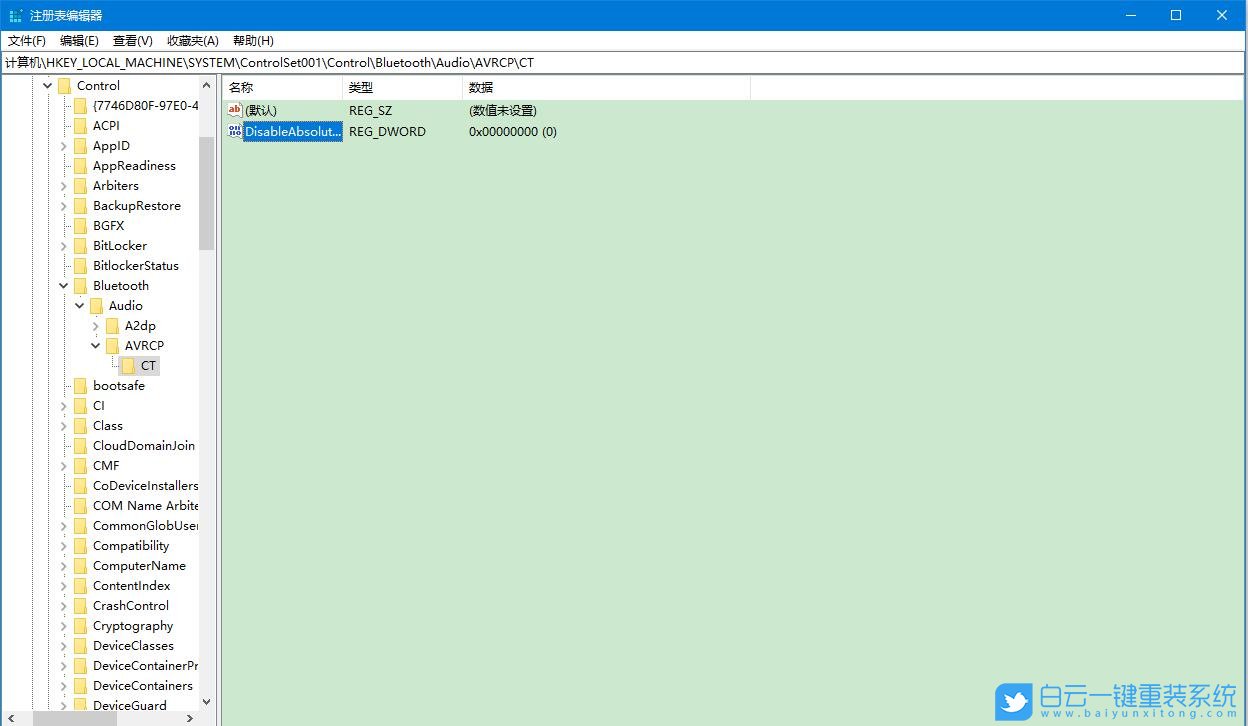Screen dimensions: 1248x726
Task: Click the Cryptography folder icon
Action: tap(80, 625)
